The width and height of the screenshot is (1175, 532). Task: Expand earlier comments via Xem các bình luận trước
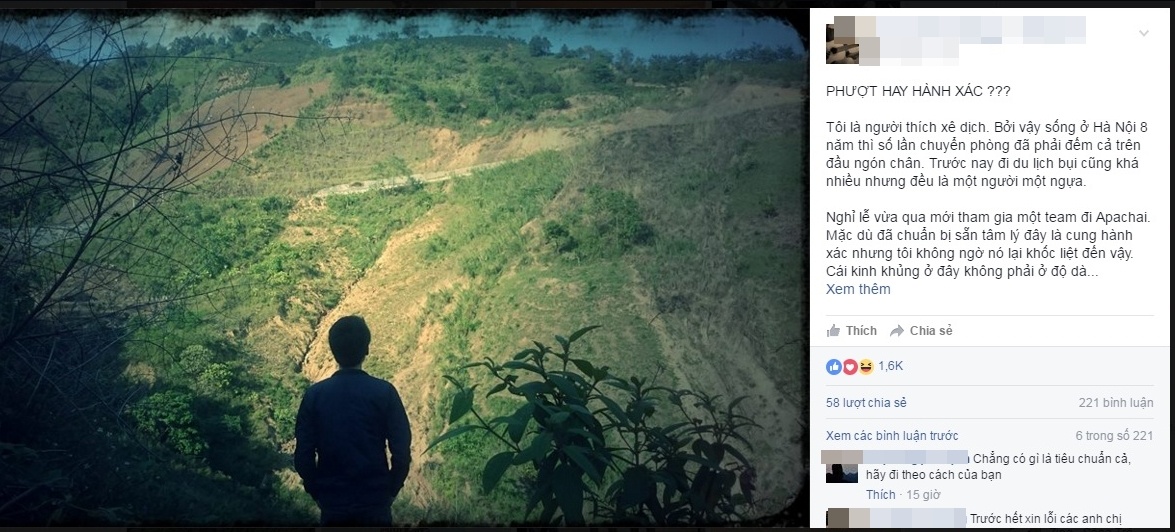(892, 435)
